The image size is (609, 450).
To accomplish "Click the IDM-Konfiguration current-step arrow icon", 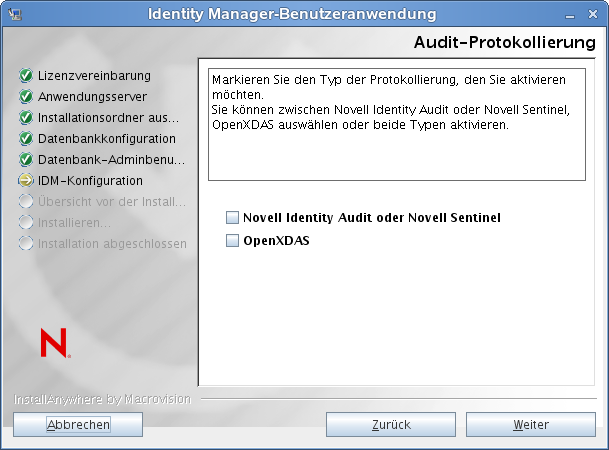I will tap(25, 181).
